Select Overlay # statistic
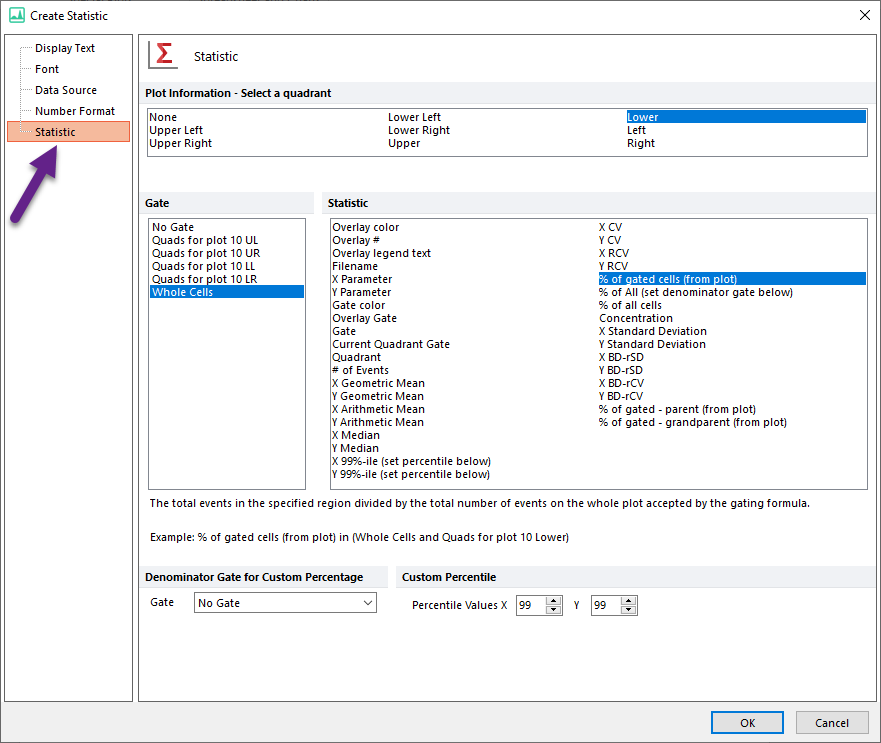This screenshot has width=881, height=743. coord(356,240)
